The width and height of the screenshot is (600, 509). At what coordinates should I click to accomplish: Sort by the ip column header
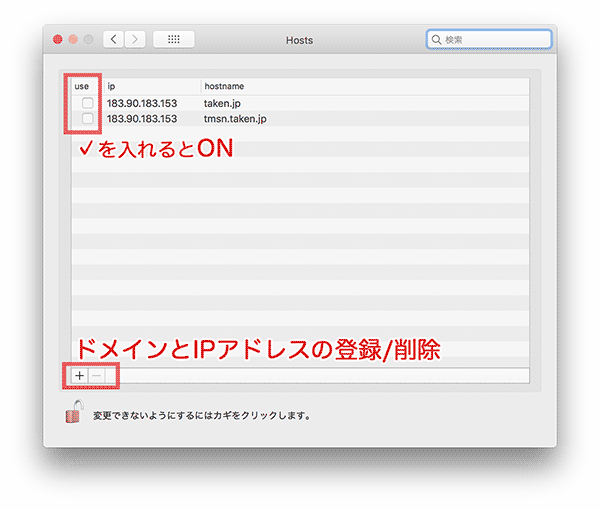(x=152, y=86)
